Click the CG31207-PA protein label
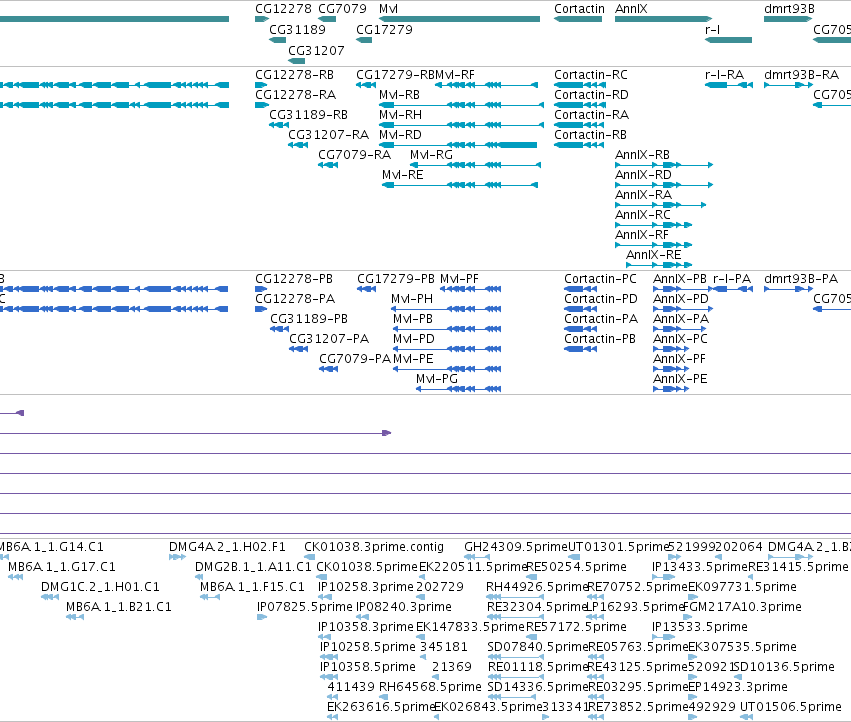The height and width of the screenshot is (722, 851). [x=329, y=339]
